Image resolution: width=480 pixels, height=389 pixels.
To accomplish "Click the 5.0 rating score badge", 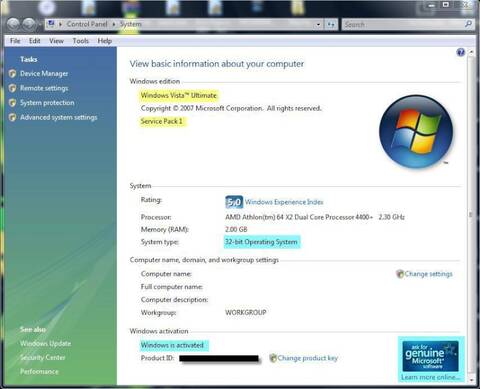I will point(234,202).
